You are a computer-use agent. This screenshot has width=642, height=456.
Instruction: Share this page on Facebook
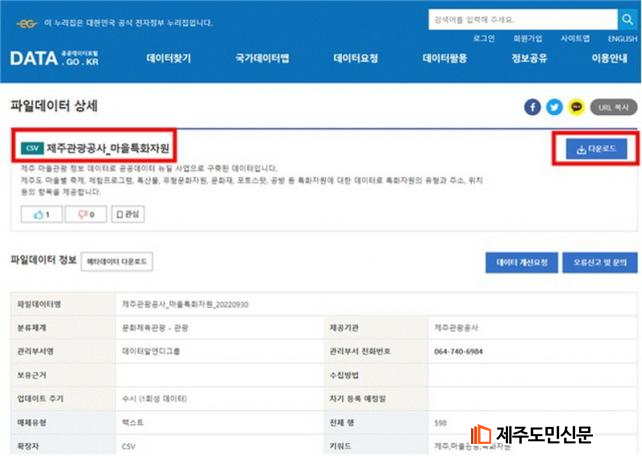click(x=533, y=107)
